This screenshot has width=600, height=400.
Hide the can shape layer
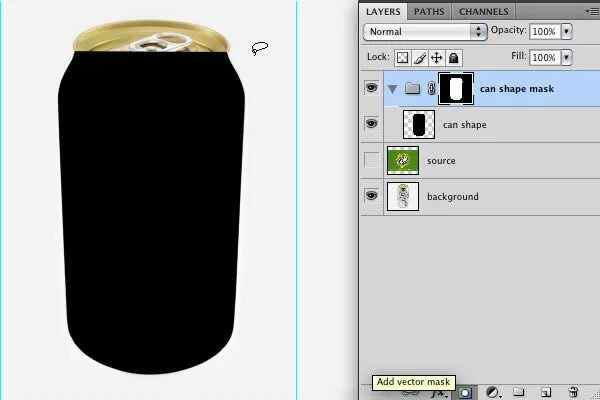pos(371,124)
